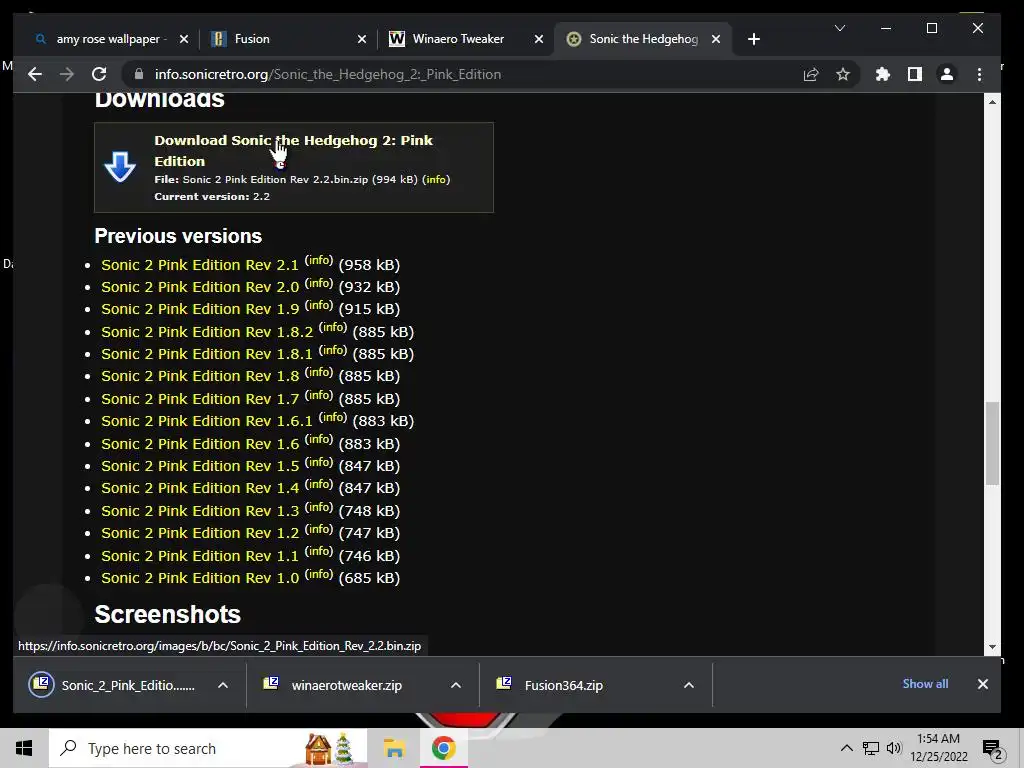Screen dimensions: 1024x768
Task: Open the Chrome extensions puzzle icon
Action: tap(883, 74)
